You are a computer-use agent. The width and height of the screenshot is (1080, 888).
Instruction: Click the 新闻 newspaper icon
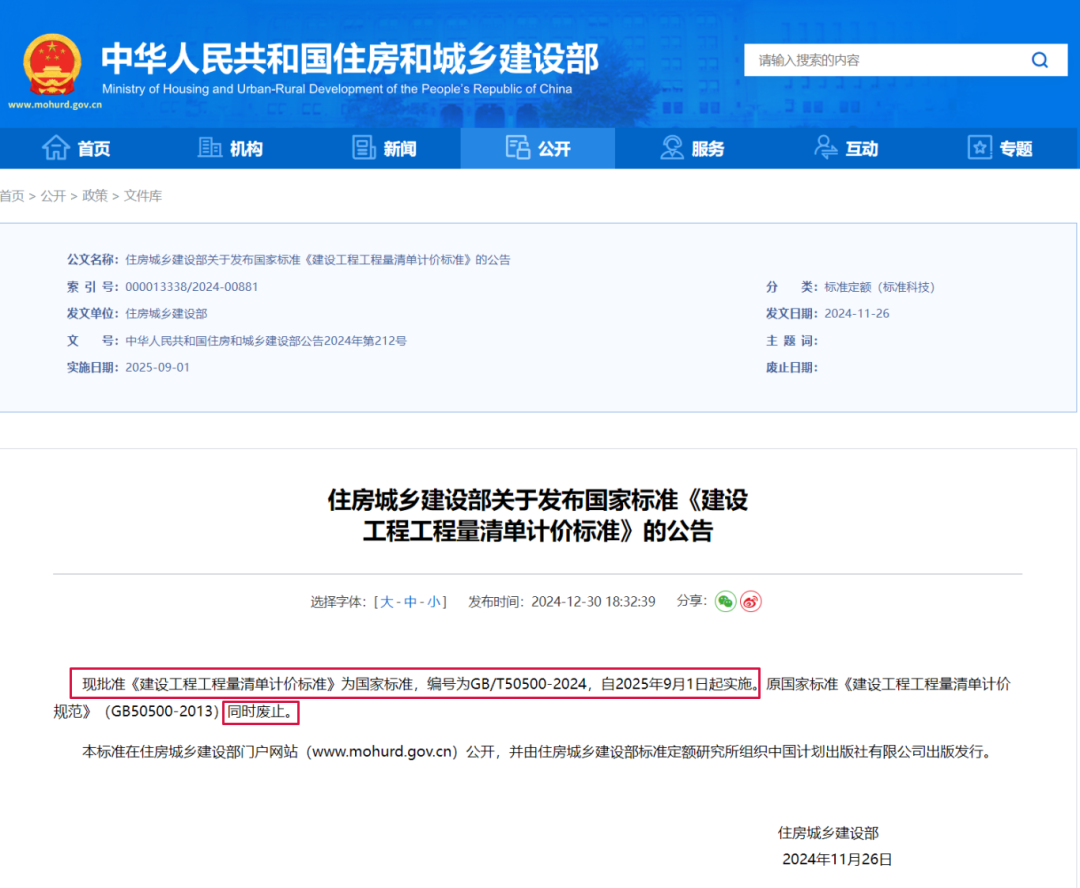364,148
